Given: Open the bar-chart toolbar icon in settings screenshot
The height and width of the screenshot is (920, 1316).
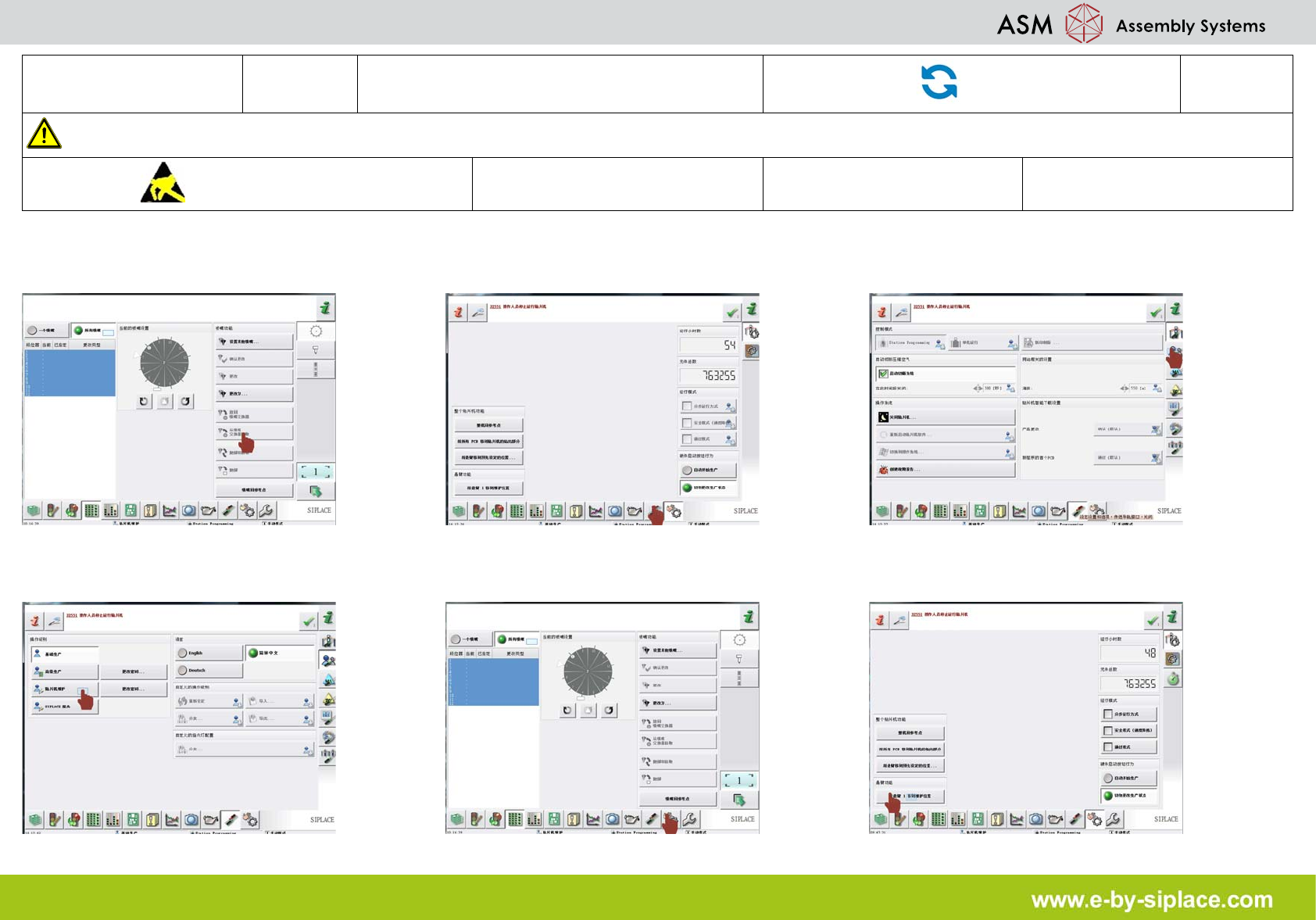Looking at the screenshot, I should pyautogui.click(x=960, y=511).
